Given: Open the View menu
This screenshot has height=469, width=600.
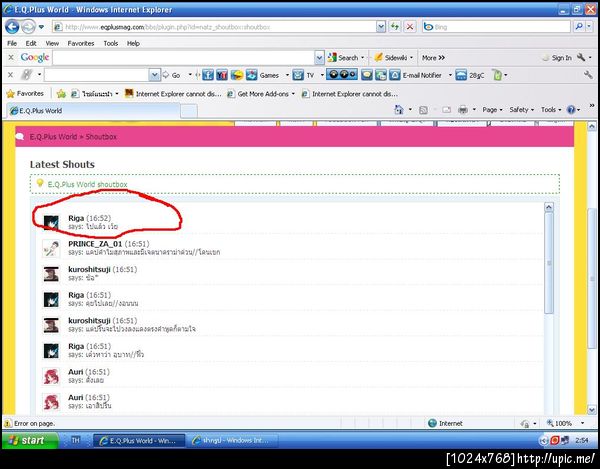Looking at the screenshot, I should (52, 43).
